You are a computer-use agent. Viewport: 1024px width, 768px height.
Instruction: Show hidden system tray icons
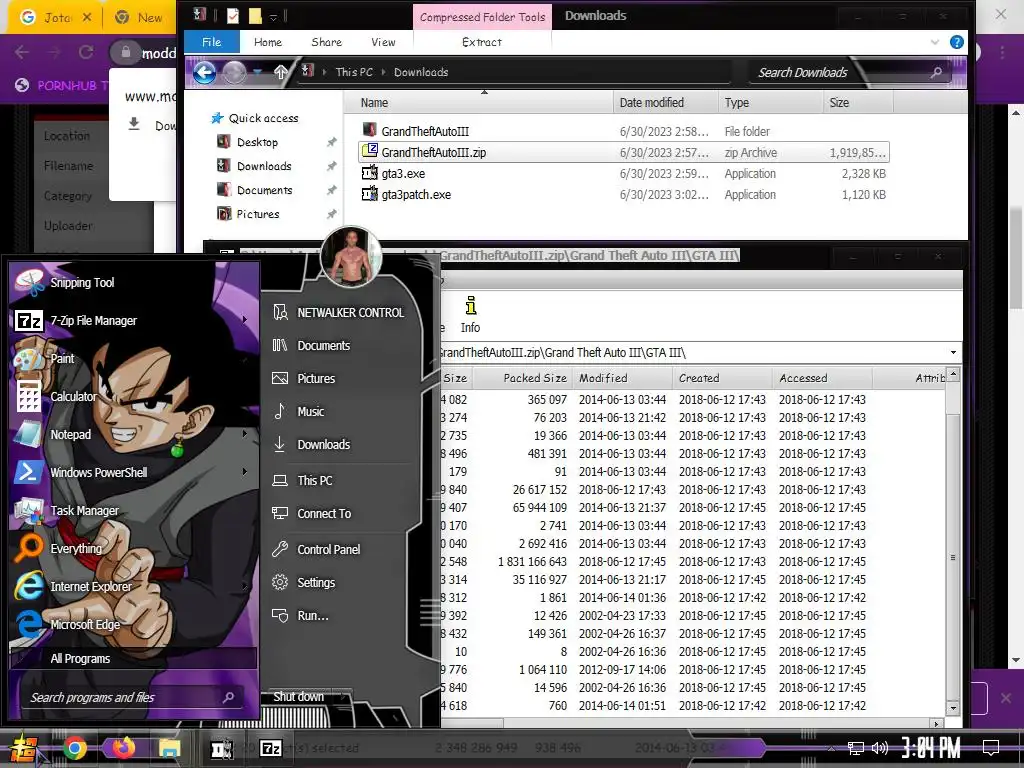831,749
